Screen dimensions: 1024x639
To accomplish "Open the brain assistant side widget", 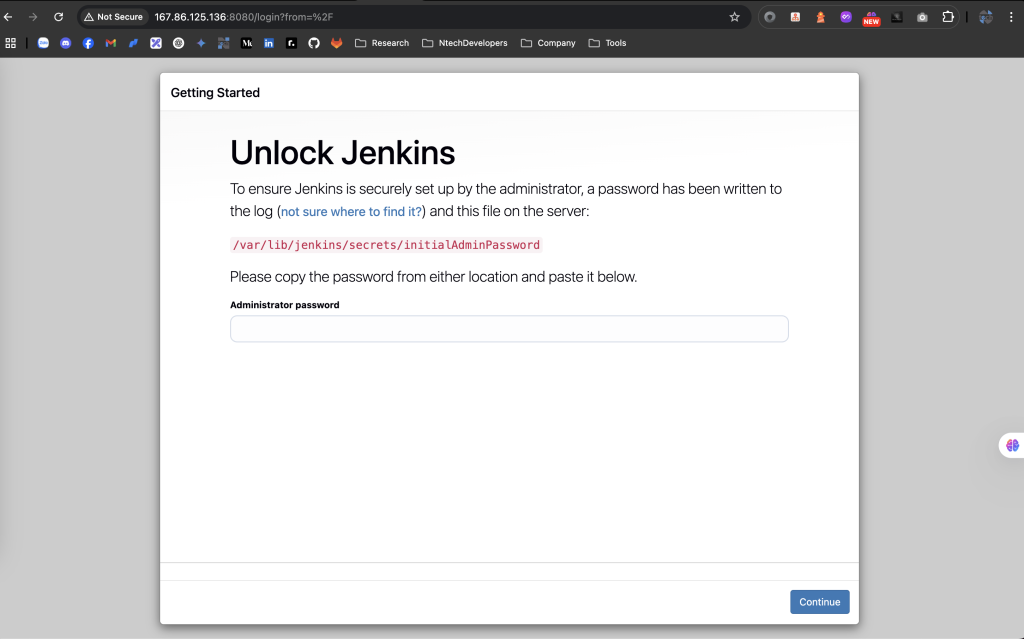I will (1012, 446).
